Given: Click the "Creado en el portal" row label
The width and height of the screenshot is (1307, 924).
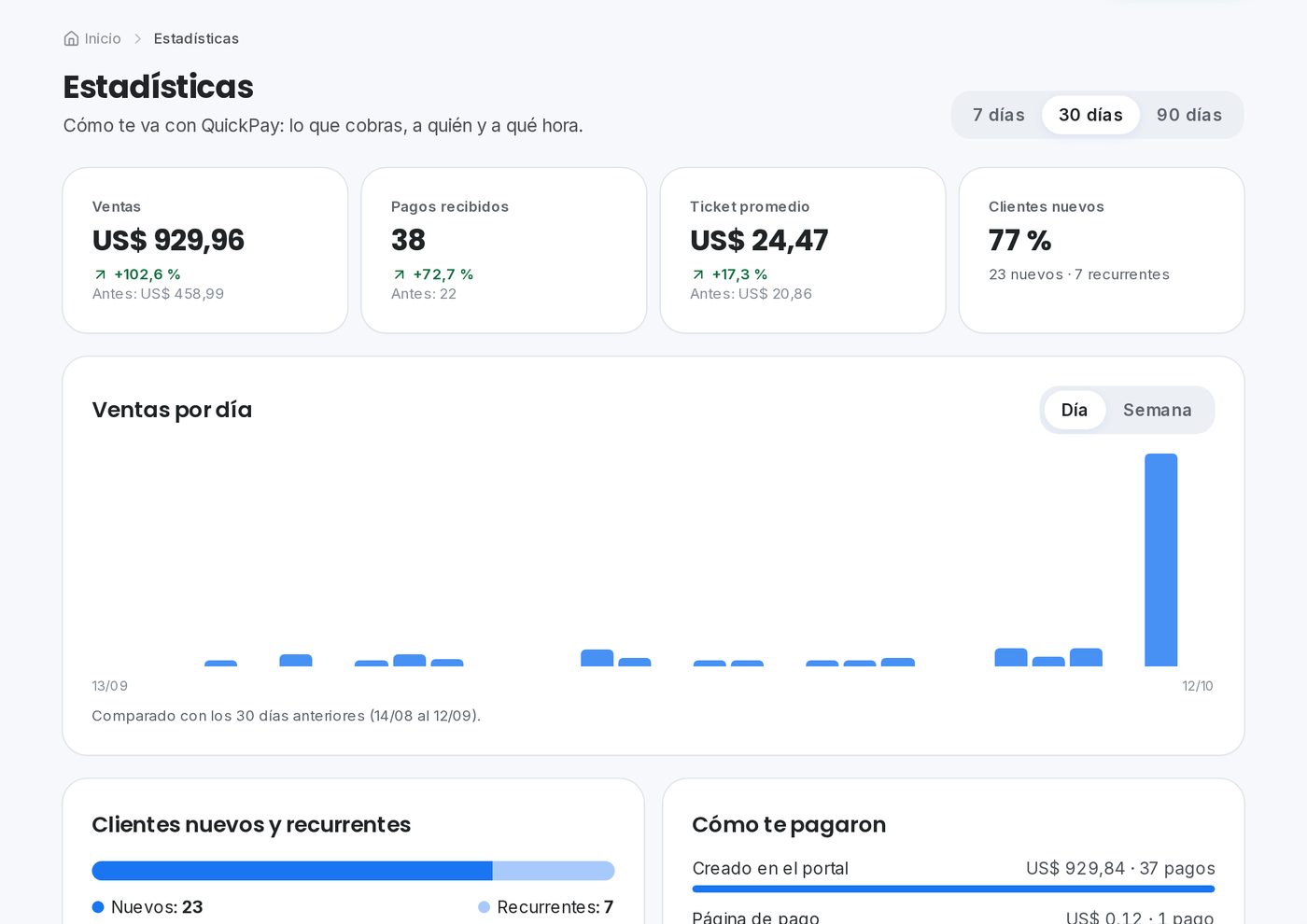Looking at the screenshot, I should [x=770, y=868].
